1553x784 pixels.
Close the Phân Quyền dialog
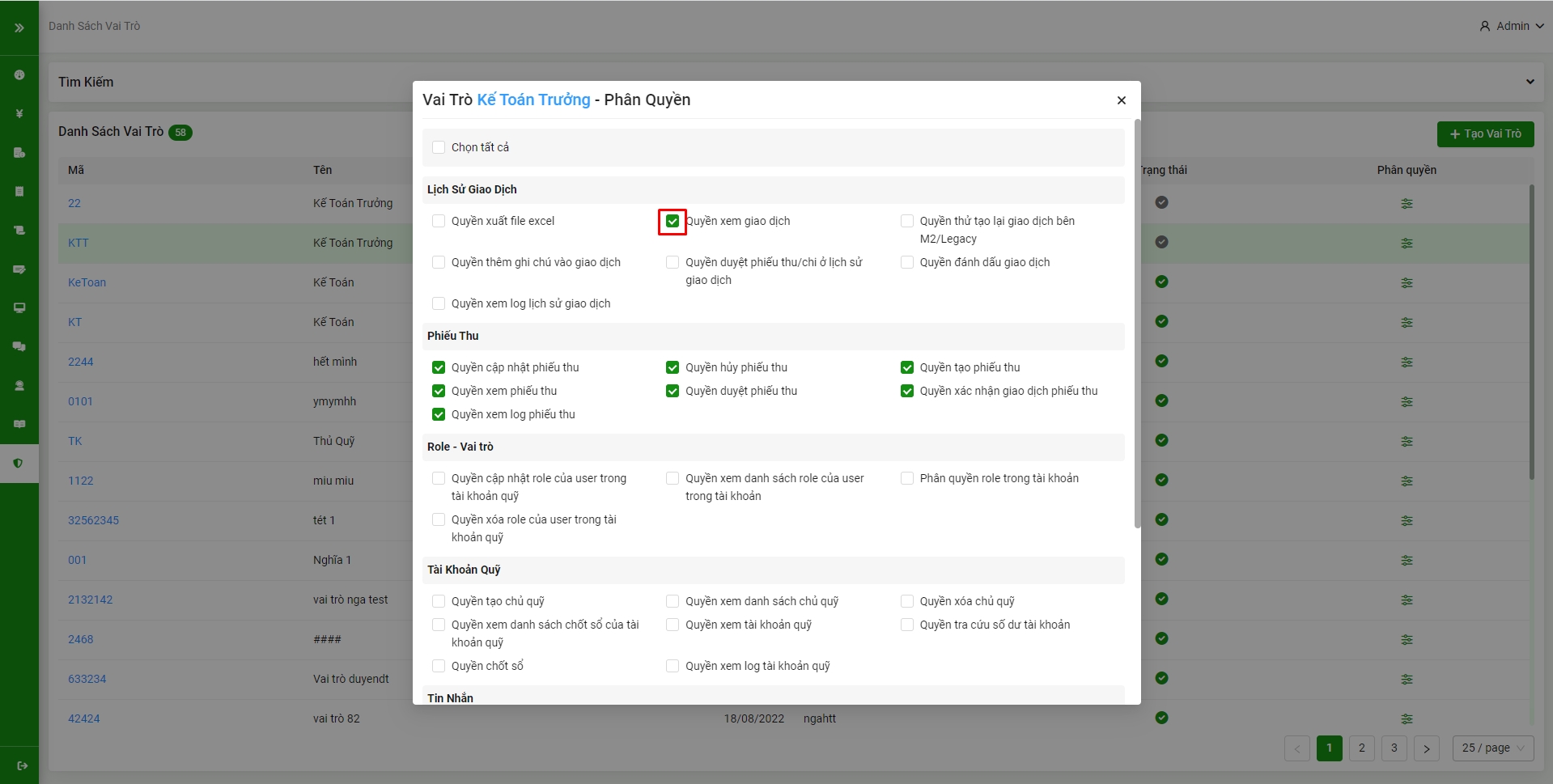coord(1121,100)
